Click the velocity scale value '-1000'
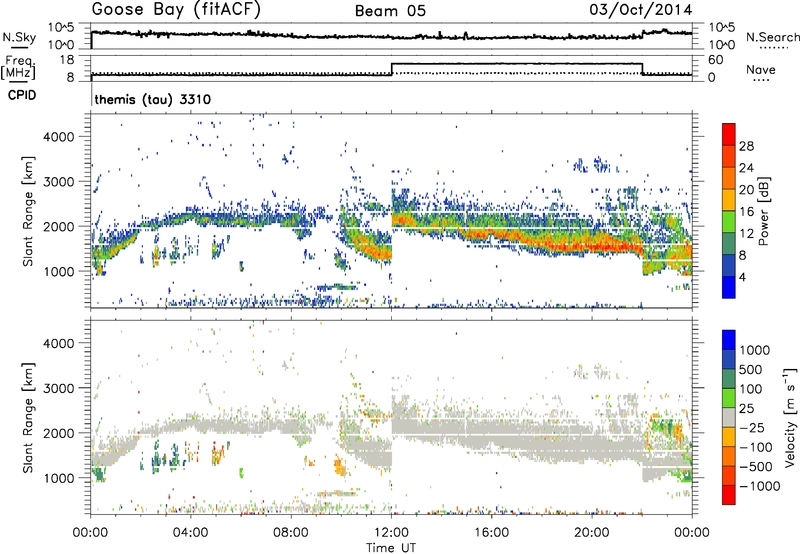800x554 pixels. [759, 486]
